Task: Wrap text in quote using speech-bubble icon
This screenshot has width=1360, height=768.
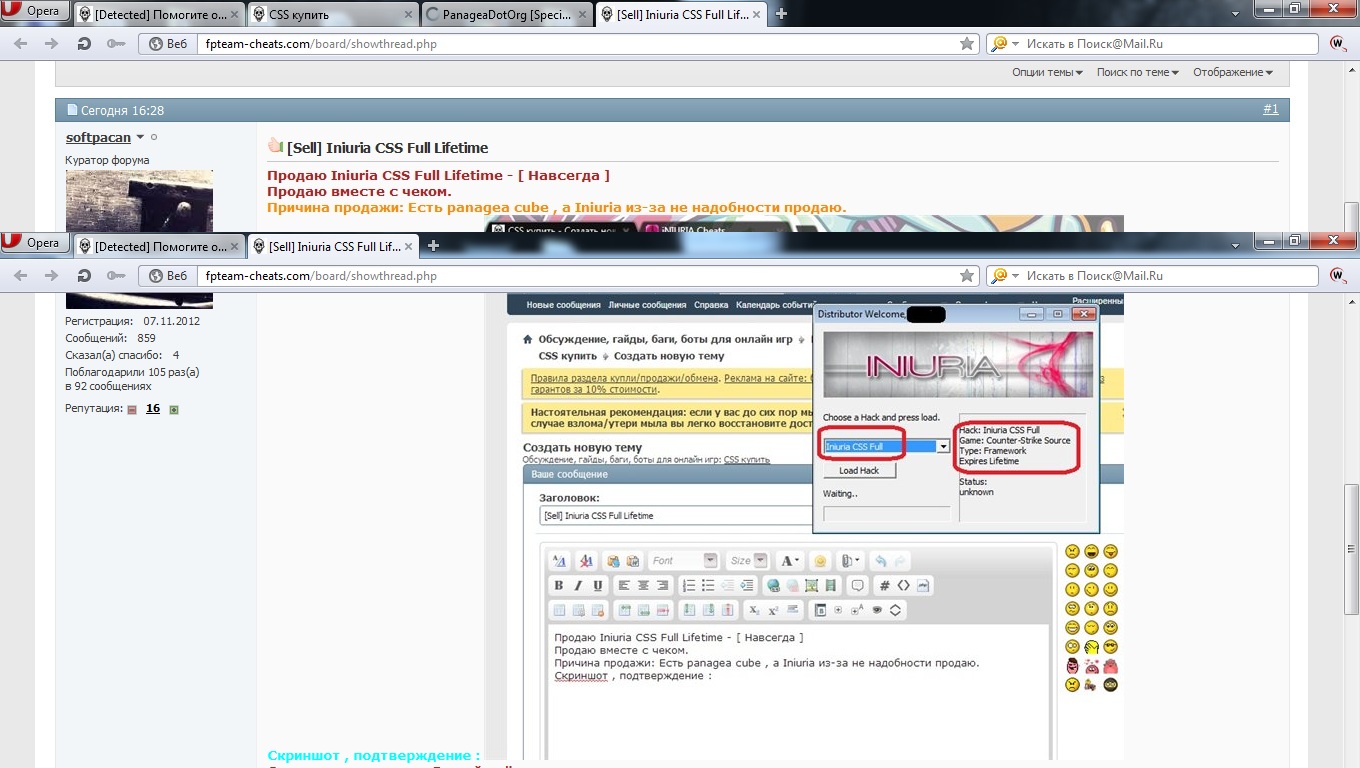Action: 856,585
